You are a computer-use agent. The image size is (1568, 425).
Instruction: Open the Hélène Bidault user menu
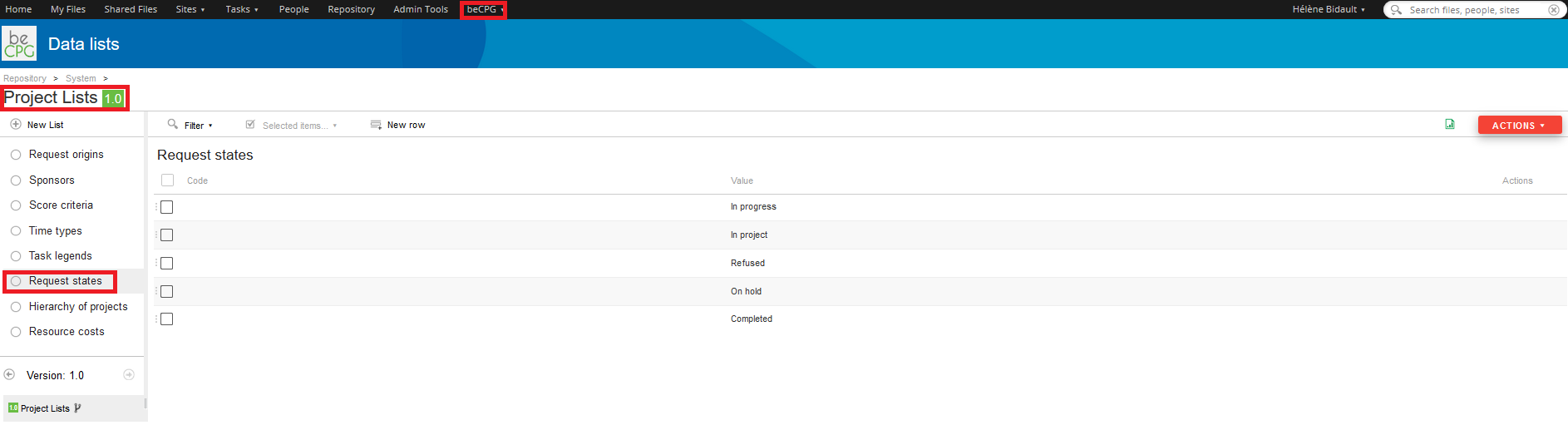point(1328,9)
